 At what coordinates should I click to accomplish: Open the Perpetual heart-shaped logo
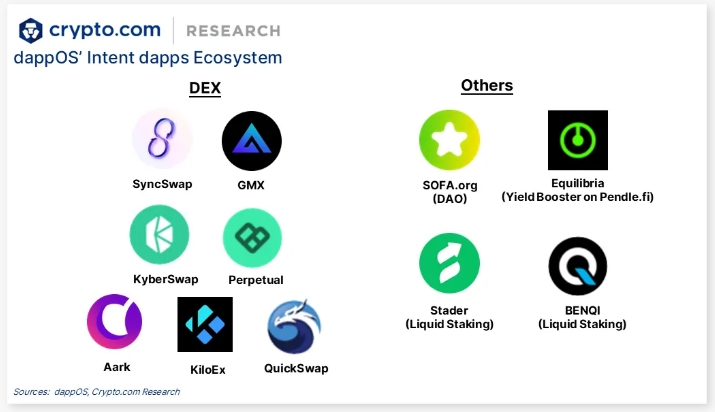click(252, 238)
